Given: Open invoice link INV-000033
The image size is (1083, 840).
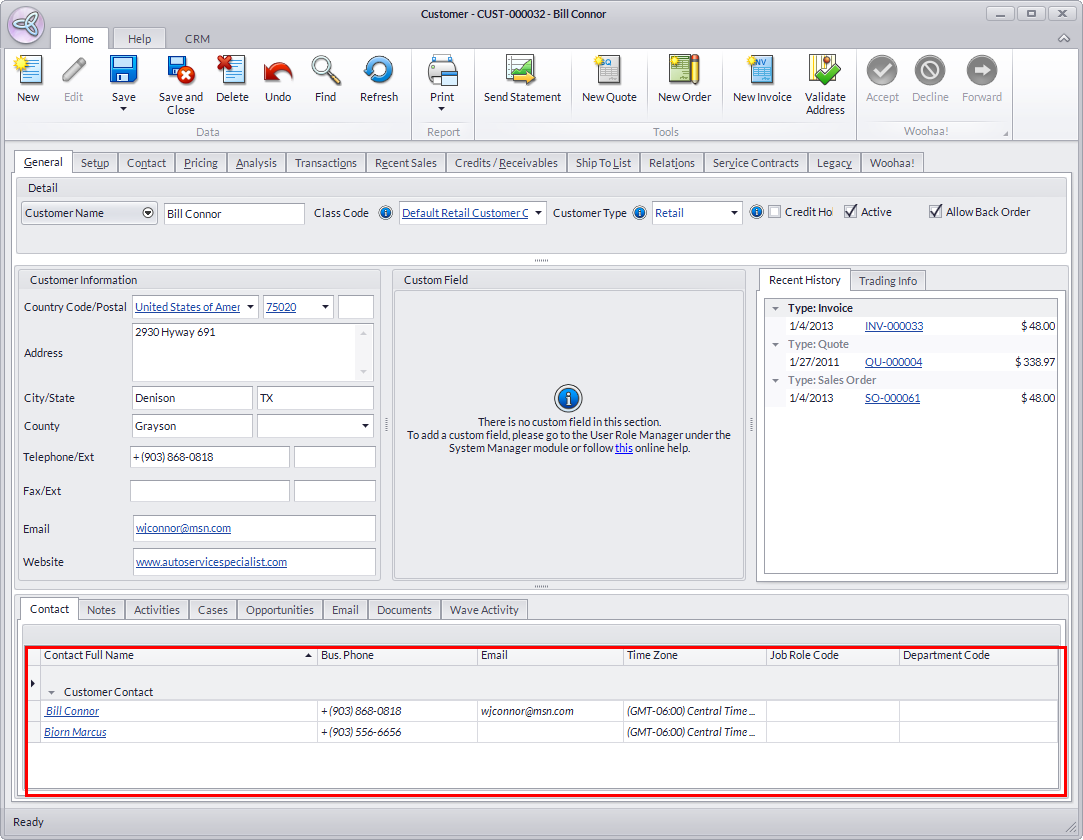Looking at the screenshot, I should click(893, 326).
